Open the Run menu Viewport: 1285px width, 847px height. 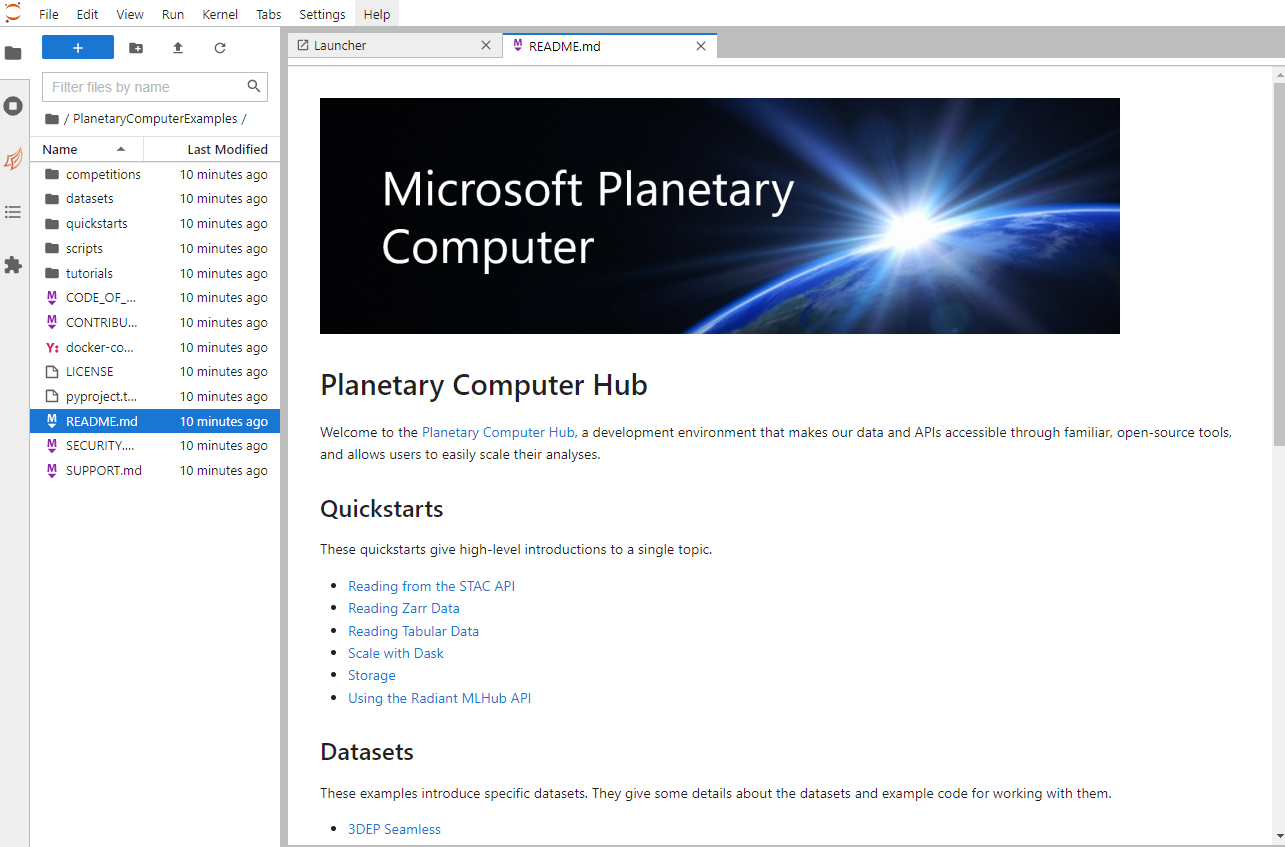173,14
